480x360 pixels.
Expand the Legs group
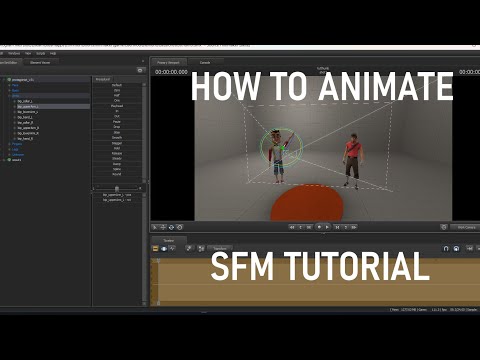[9, 149]
